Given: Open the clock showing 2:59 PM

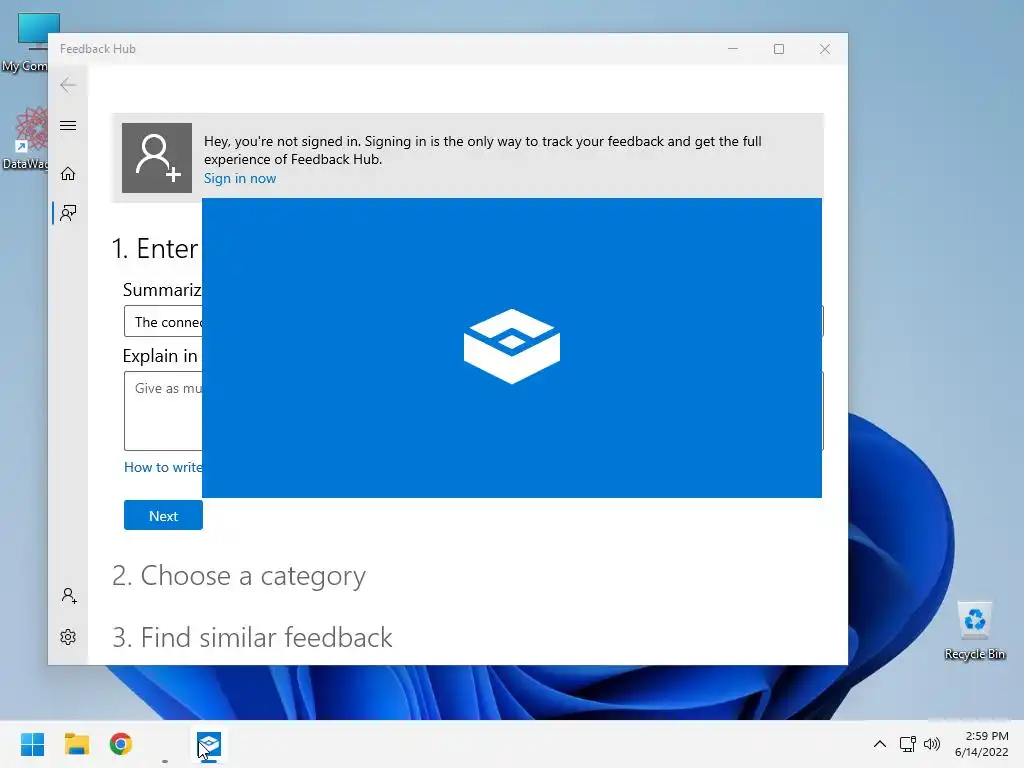Looking at the screenshot, I should tap(981, 744).
